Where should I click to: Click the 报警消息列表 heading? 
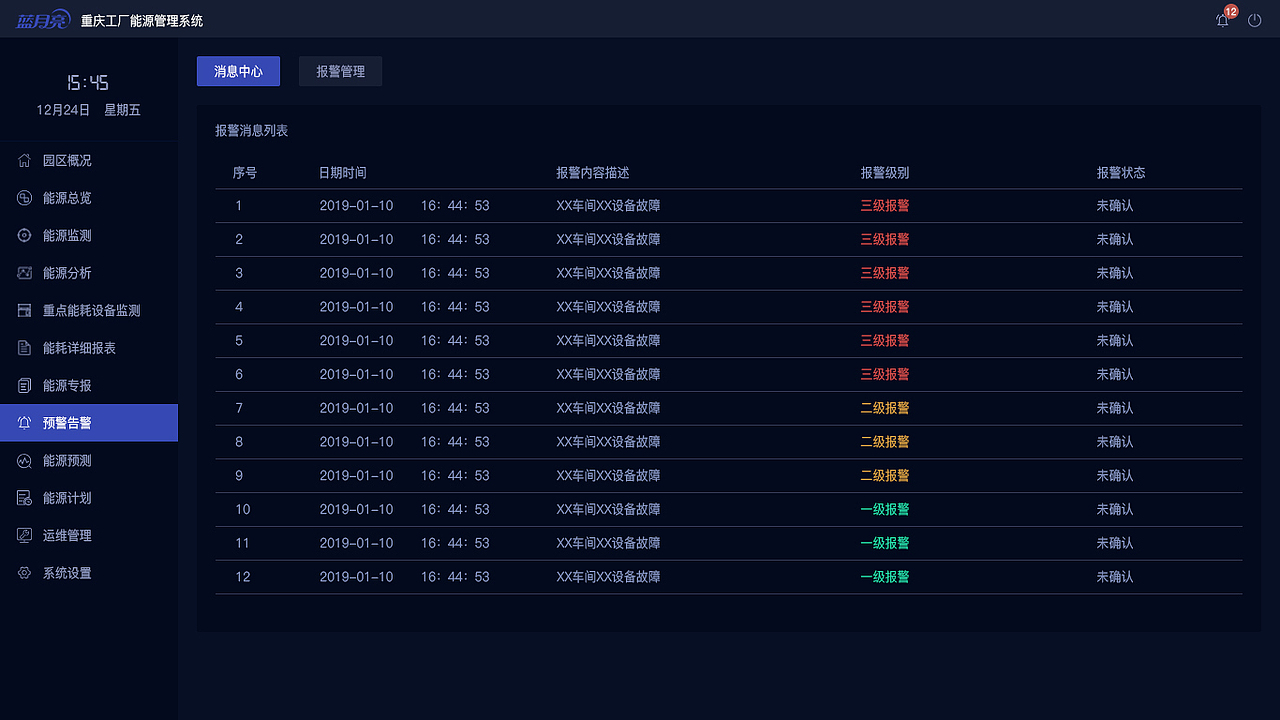[252, 131]
